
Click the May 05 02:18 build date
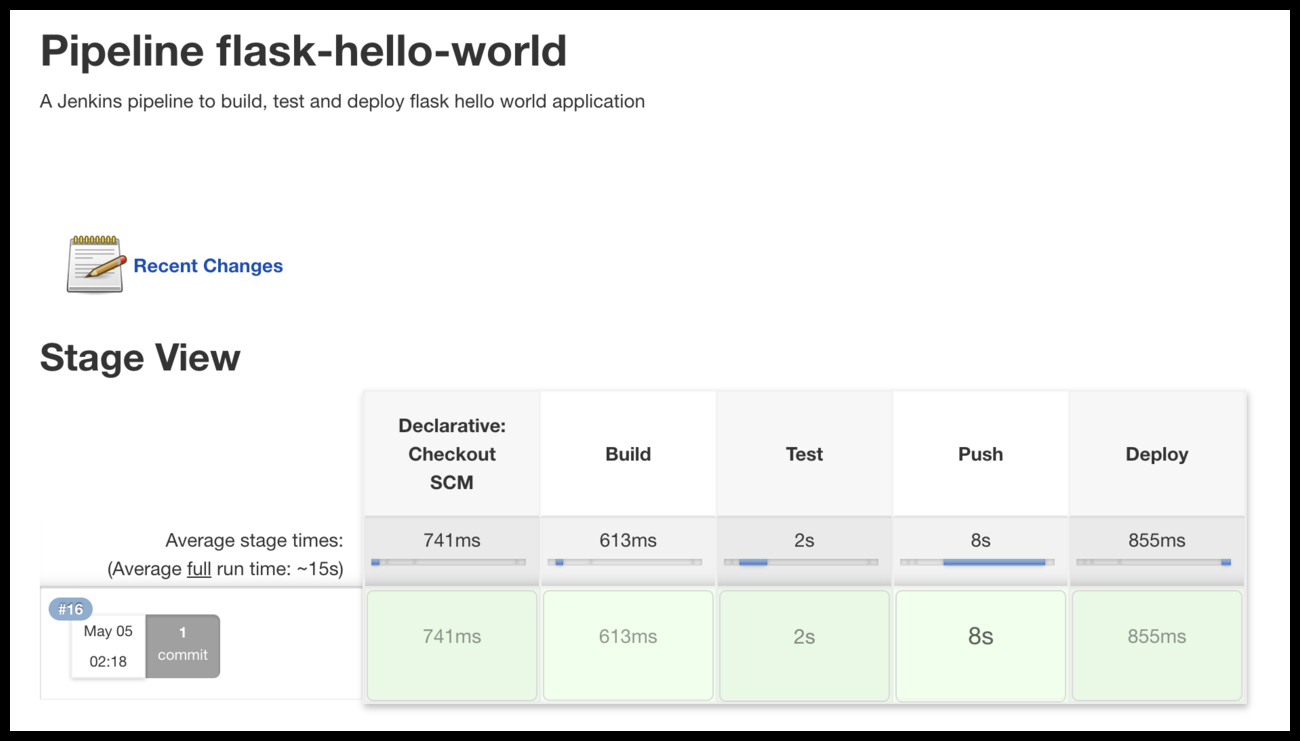coord(108,646)
